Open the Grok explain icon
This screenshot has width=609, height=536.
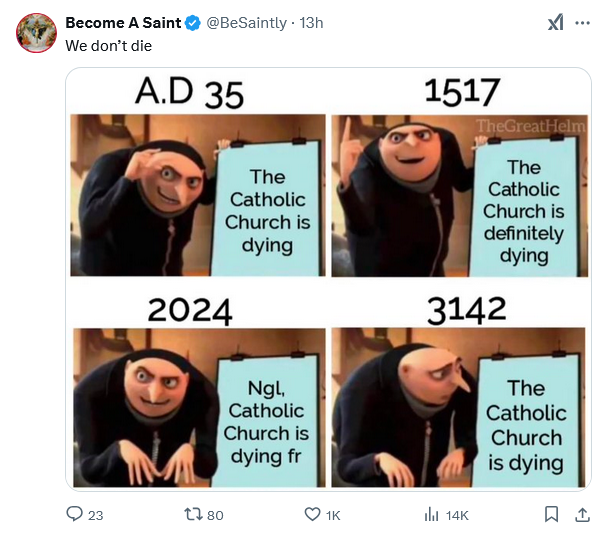555,23
